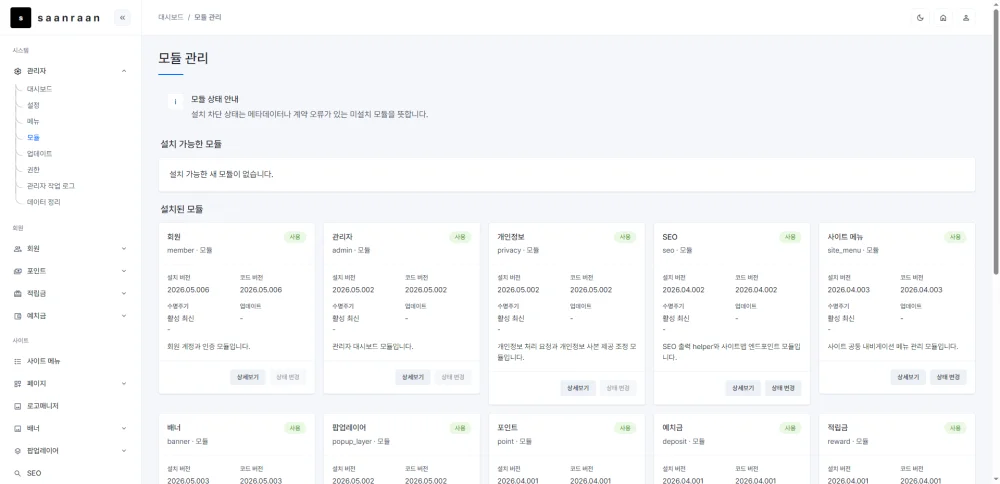Click 상태 변경 on the 관리자 module card
Image resolution: width=1000 pixels, height=484 pixels.
[453, 377]
